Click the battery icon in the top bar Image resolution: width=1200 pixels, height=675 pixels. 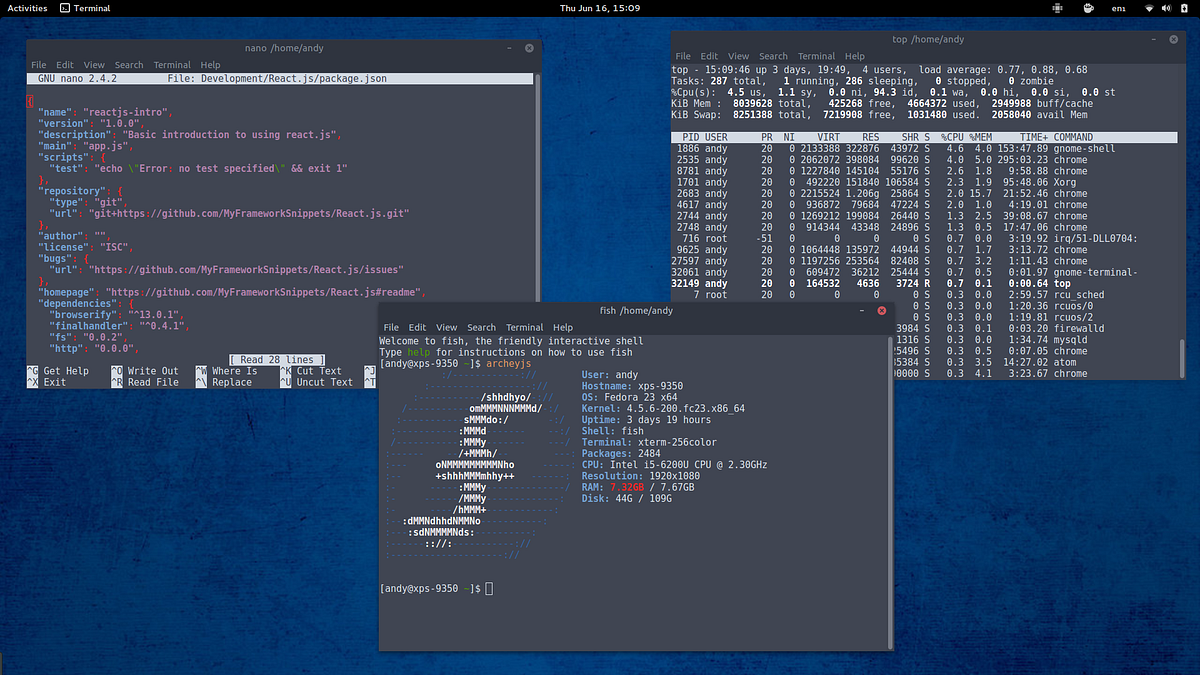1182,8
